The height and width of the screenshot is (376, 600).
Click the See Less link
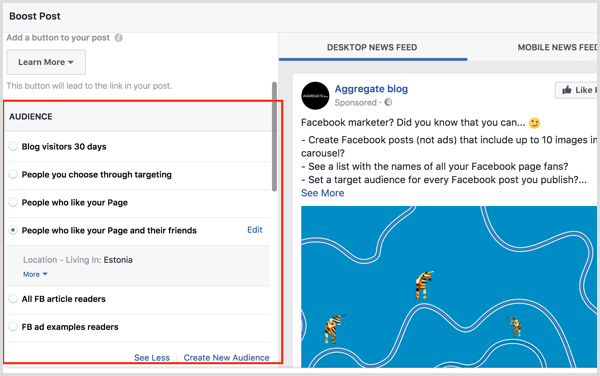pos(152,358)
